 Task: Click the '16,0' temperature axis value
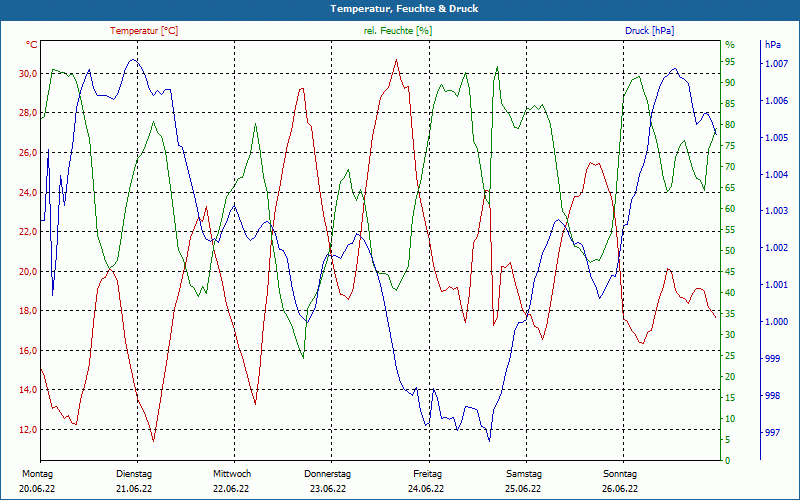(28, 351)
